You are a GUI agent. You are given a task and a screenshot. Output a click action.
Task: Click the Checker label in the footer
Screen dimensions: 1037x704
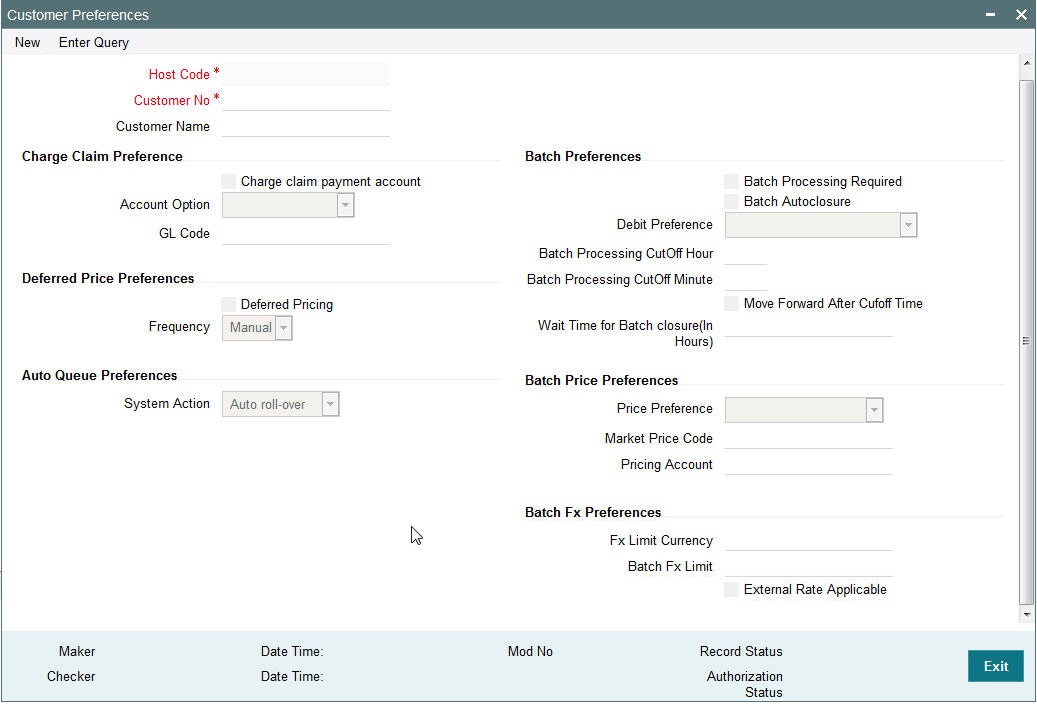point(71,677)
